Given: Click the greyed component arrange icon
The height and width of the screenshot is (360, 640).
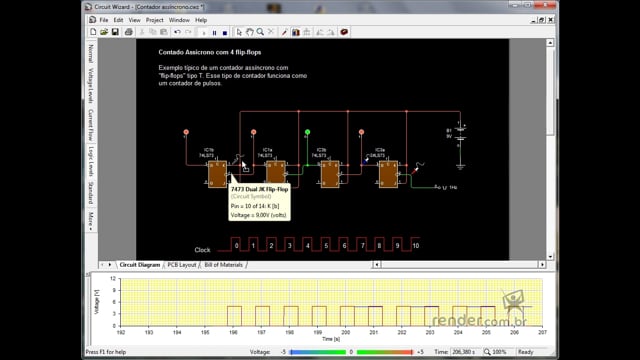Looking at the screenshot, I should click(307, 32).
